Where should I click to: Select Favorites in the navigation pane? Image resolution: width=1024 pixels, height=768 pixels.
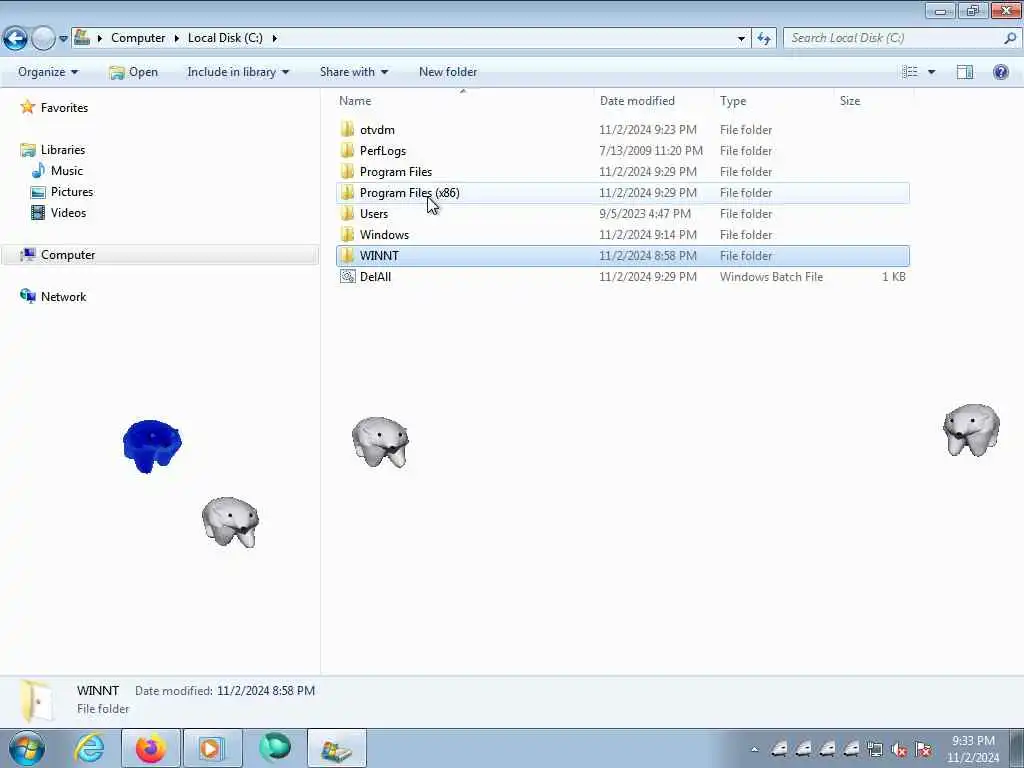coord(64,108)
